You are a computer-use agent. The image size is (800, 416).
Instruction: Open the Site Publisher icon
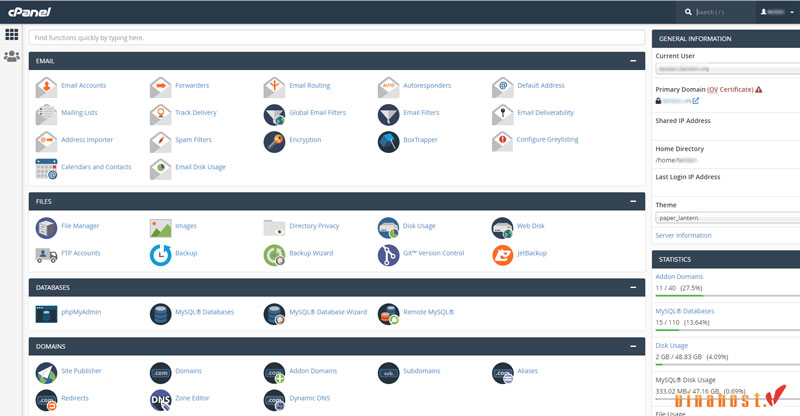coord(46,373)
